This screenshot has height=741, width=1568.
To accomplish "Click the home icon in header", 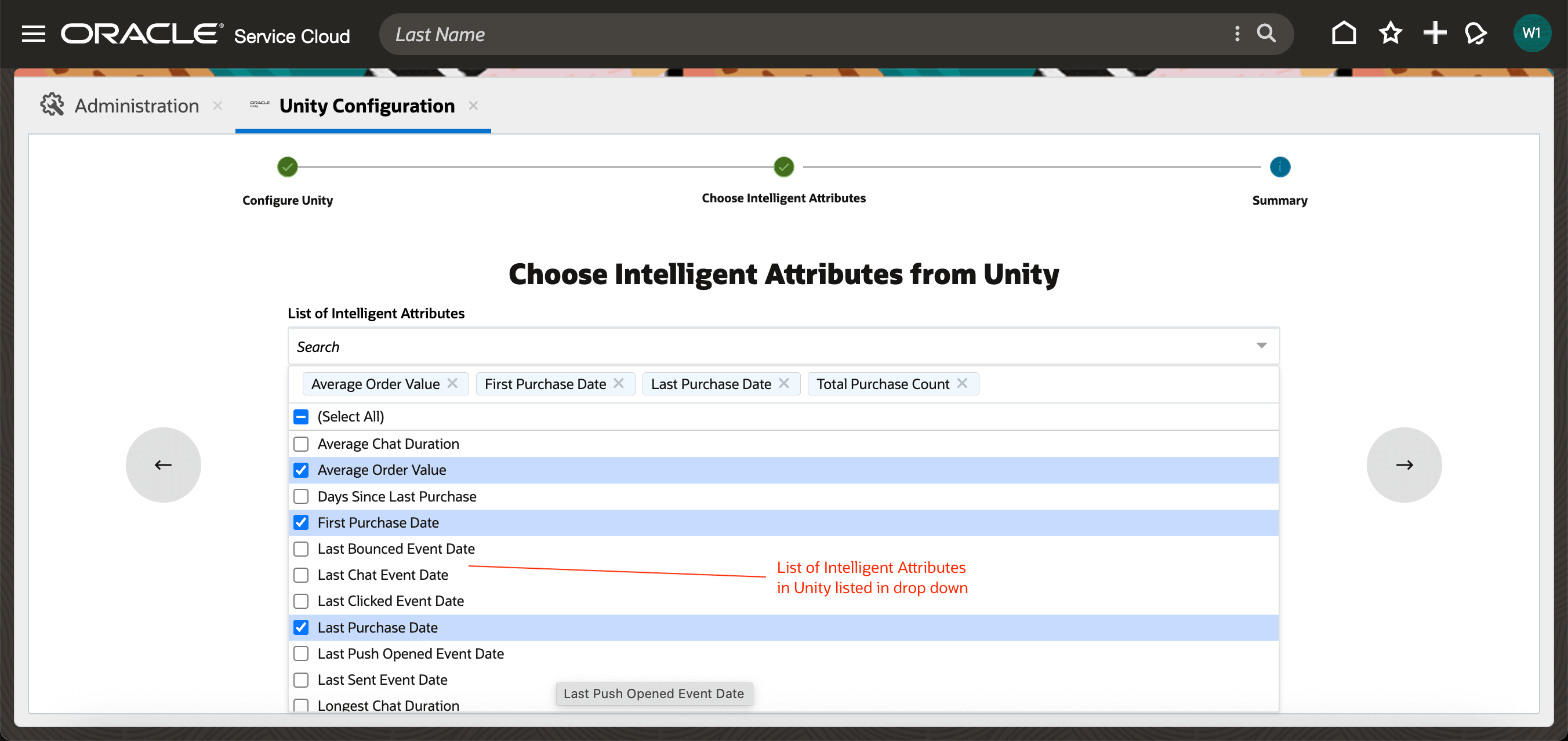I will [x=1344, y=33].
